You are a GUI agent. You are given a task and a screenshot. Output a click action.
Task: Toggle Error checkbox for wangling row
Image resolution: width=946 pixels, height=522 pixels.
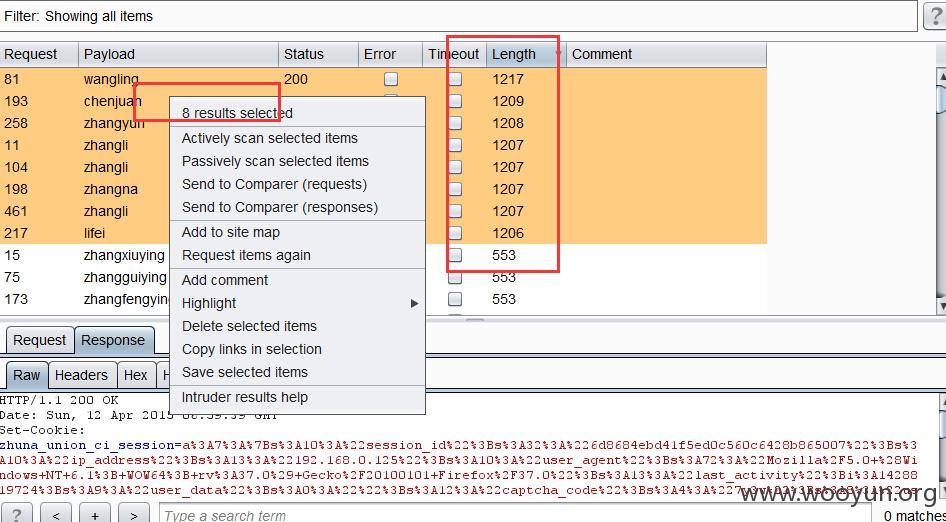pyautogui.click(x=391, y=79)
